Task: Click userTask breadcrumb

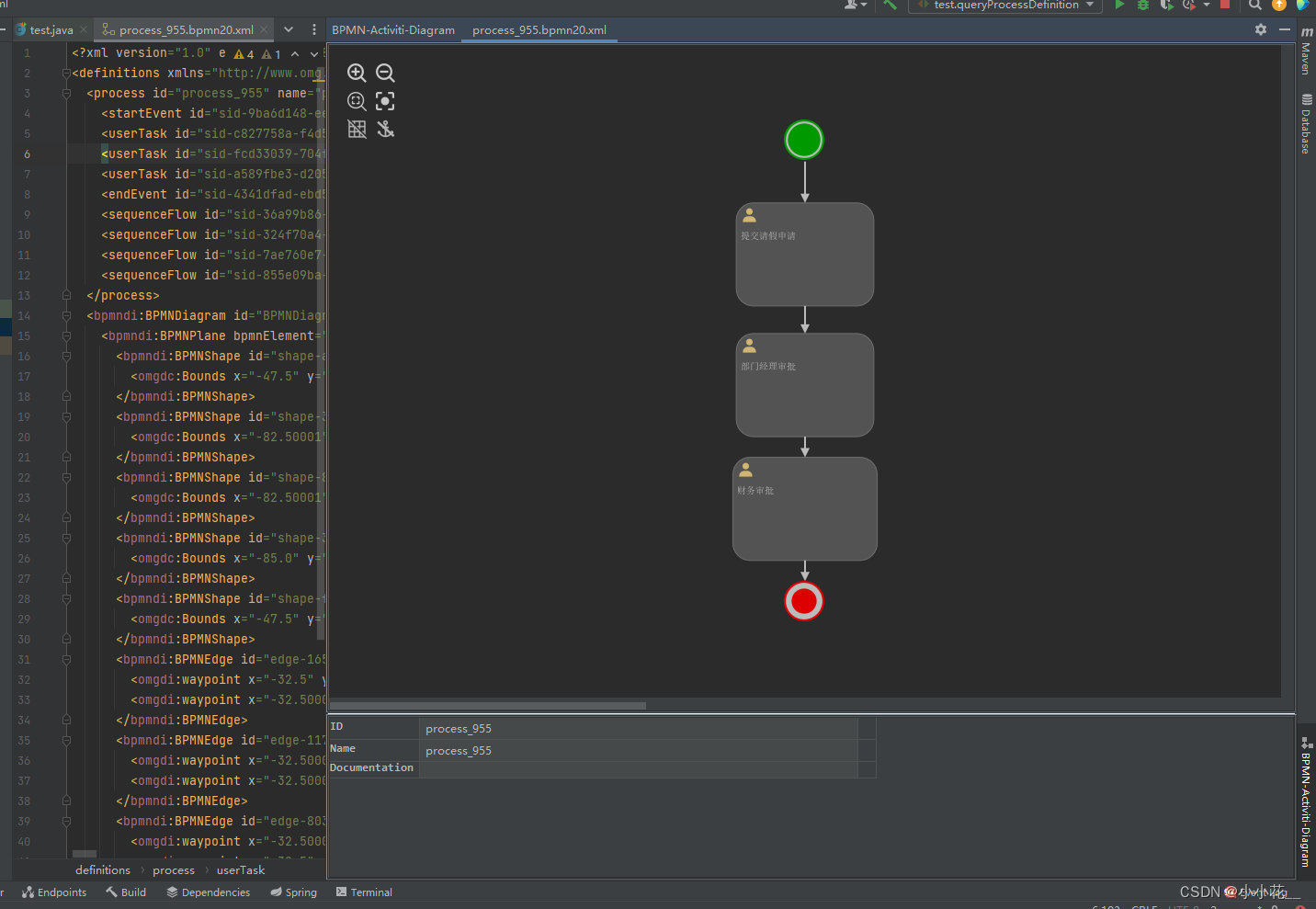Action: coord(241,870)
